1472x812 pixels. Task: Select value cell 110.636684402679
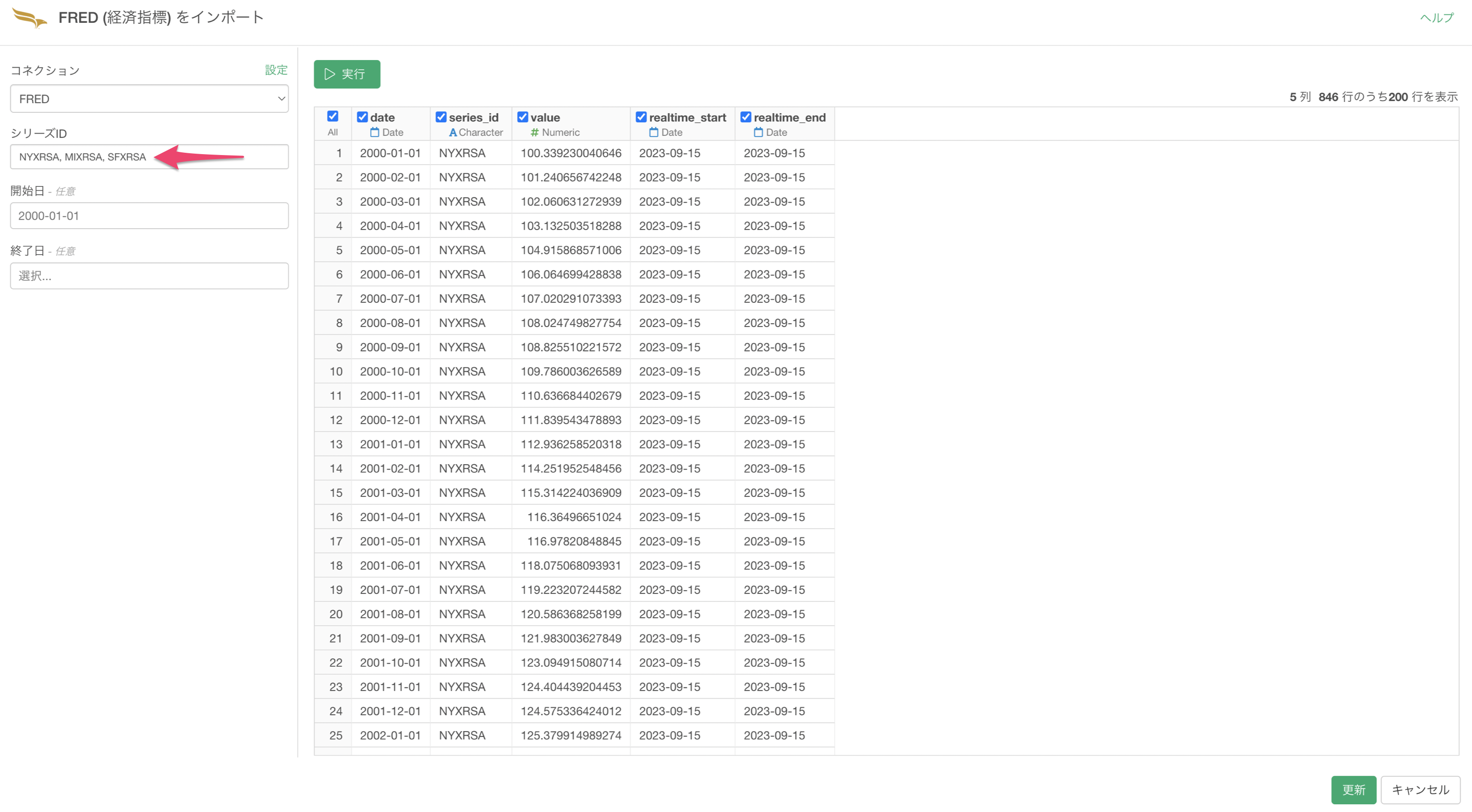coord(571,396)
